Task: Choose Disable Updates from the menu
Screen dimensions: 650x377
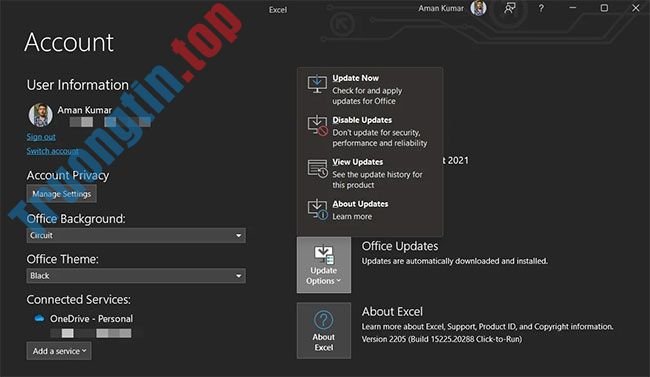Action: [369, 131]
